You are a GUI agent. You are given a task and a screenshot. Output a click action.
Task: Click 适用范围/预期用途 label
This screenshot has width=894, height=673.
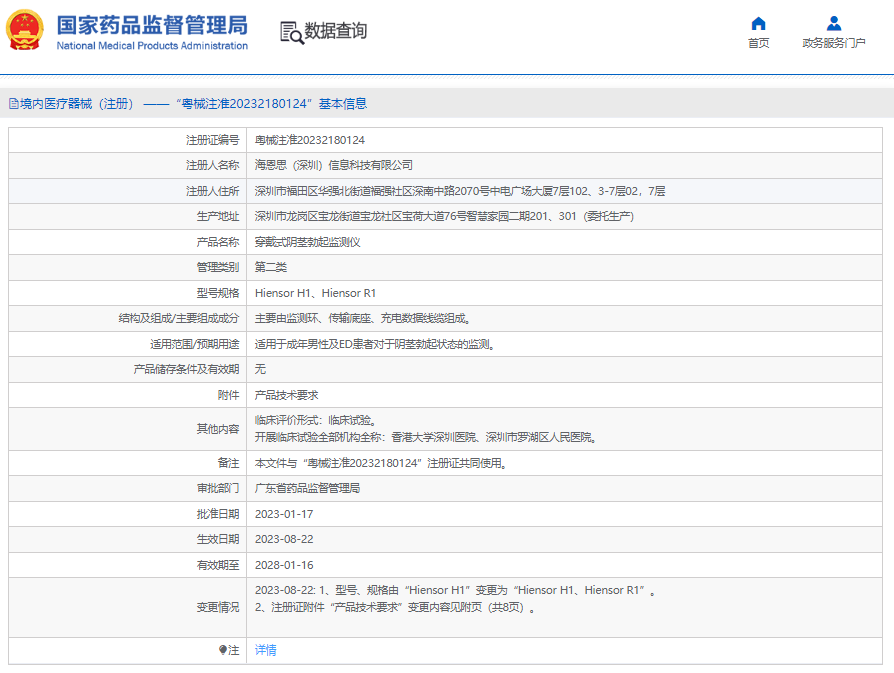point(194,344)
